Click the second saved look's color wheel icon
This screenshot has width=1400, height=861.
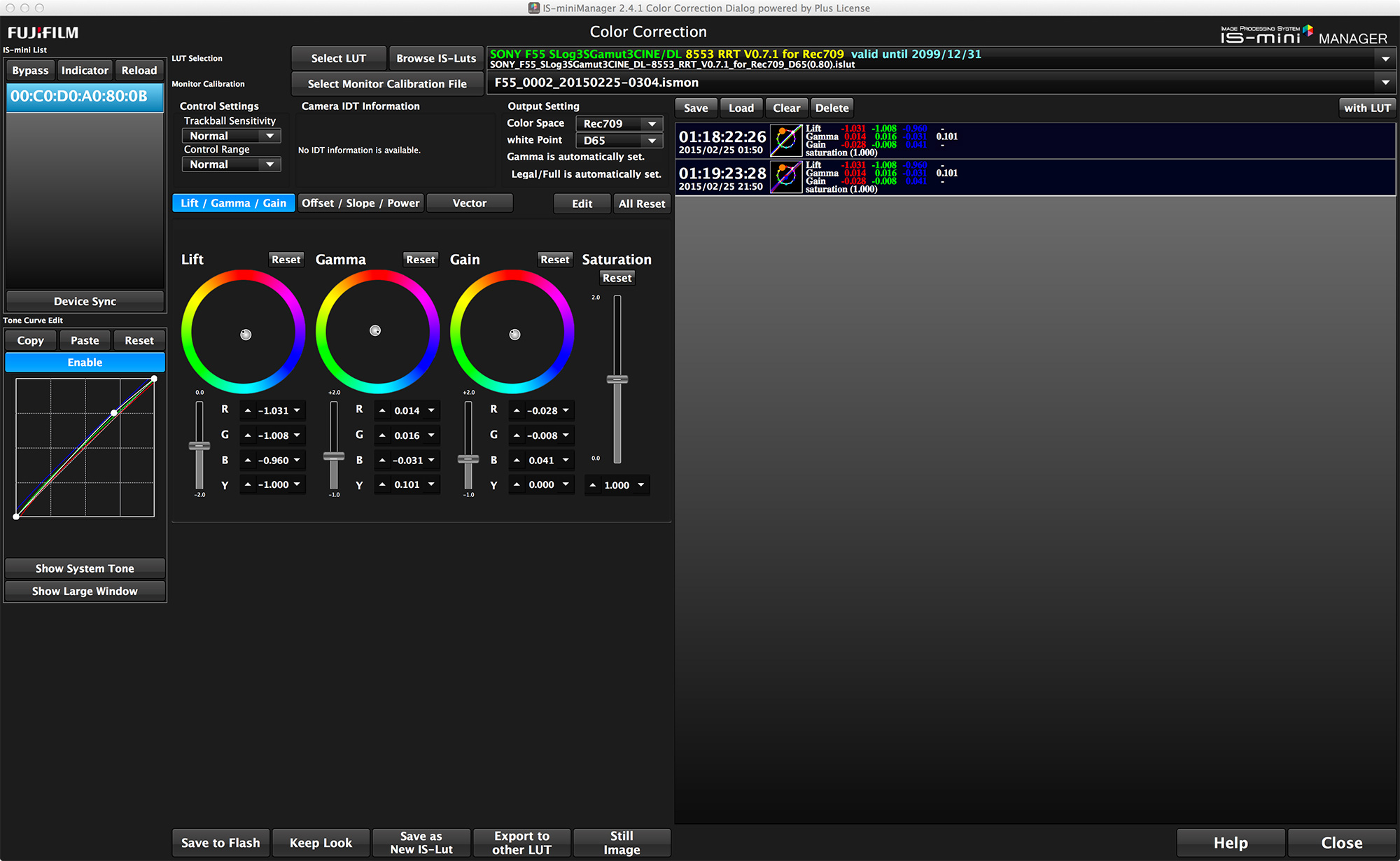785,176
